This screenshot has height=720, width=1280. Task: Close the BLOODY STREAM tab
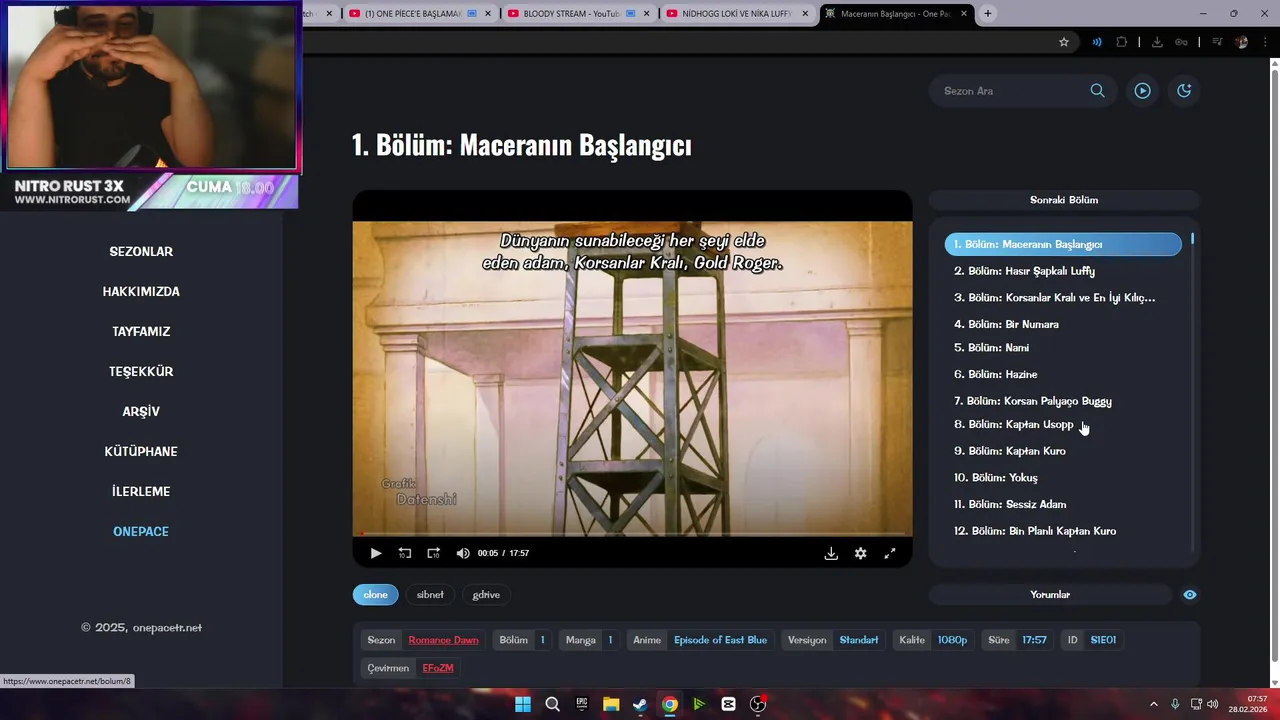[x=647, y=14]
